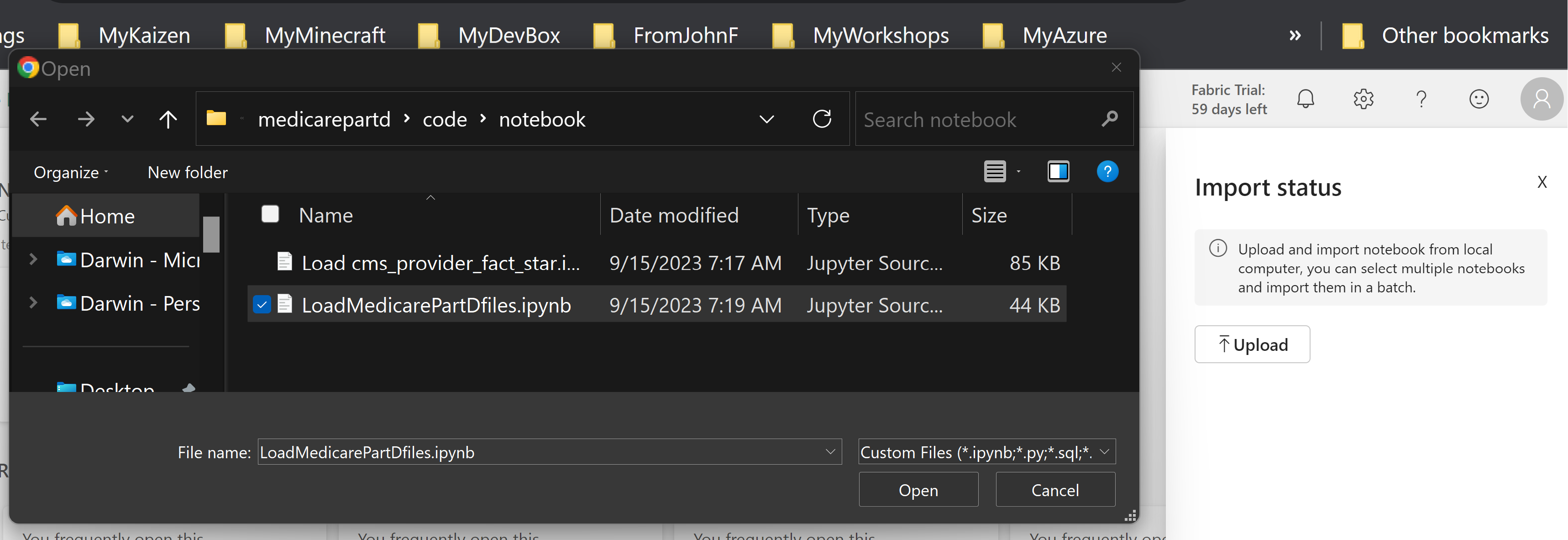Tick the select-all checkbox beside Name
Viewport: 1568px width, 540px height.
coord(270,214)
